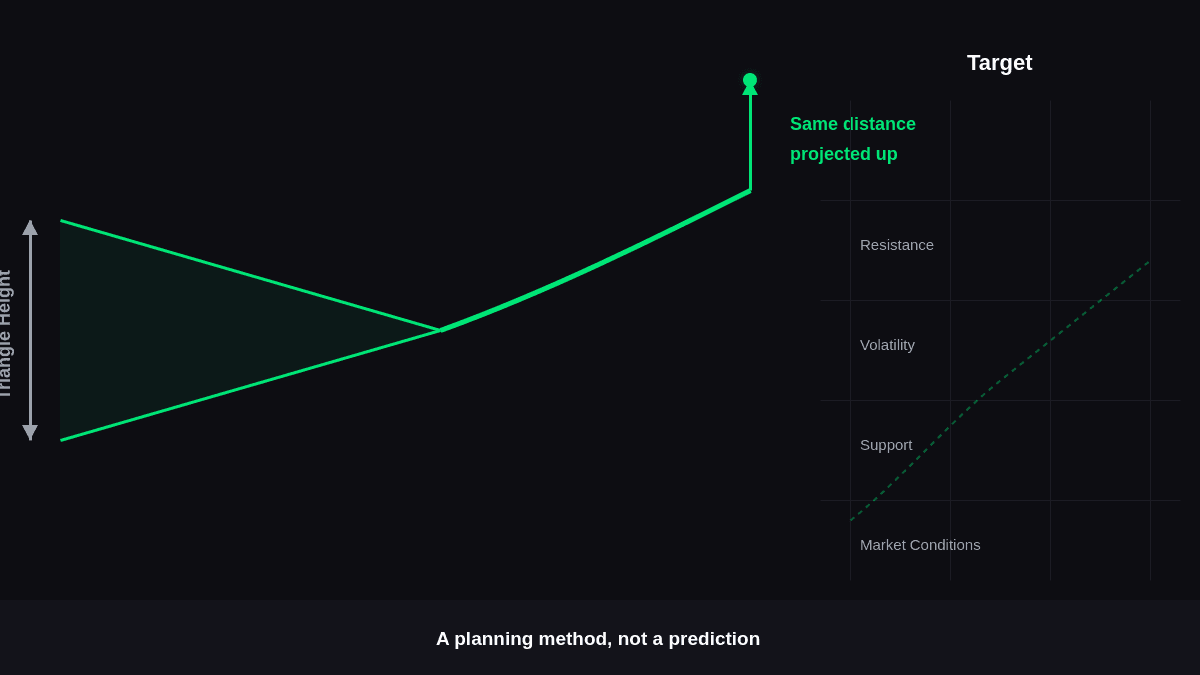Click the lower edge line of triangle
Screen dimensions: 1200x675
coord(250,385)
